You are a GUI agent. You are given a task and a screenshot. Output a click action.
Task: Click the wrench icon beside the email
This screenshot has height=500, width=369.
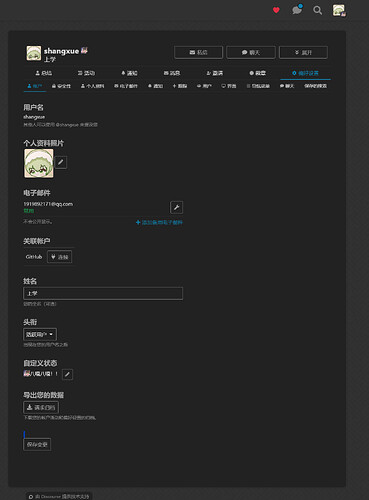coord(176,207)
